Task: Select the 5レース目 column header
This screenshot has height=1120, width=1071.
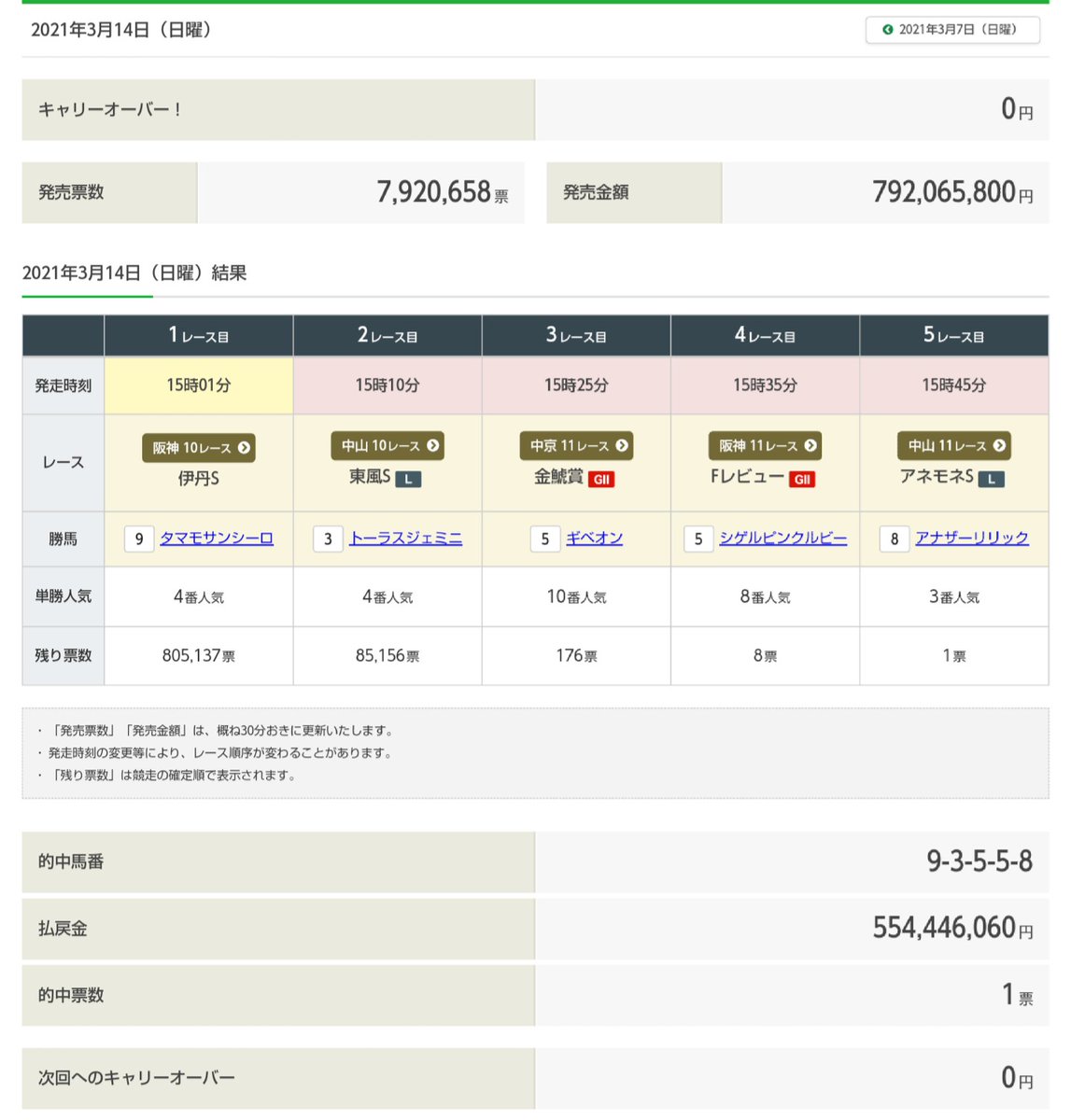Action: 953,335
